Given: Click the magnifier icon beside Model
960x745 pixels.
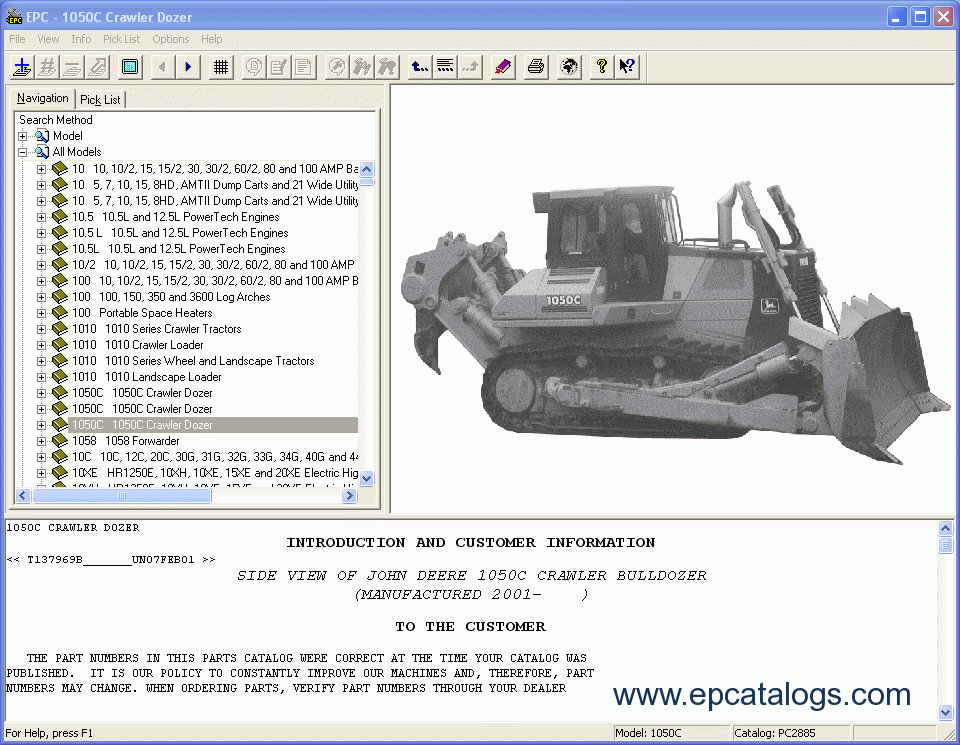Looking at the screenshot, I should [42, 136].
